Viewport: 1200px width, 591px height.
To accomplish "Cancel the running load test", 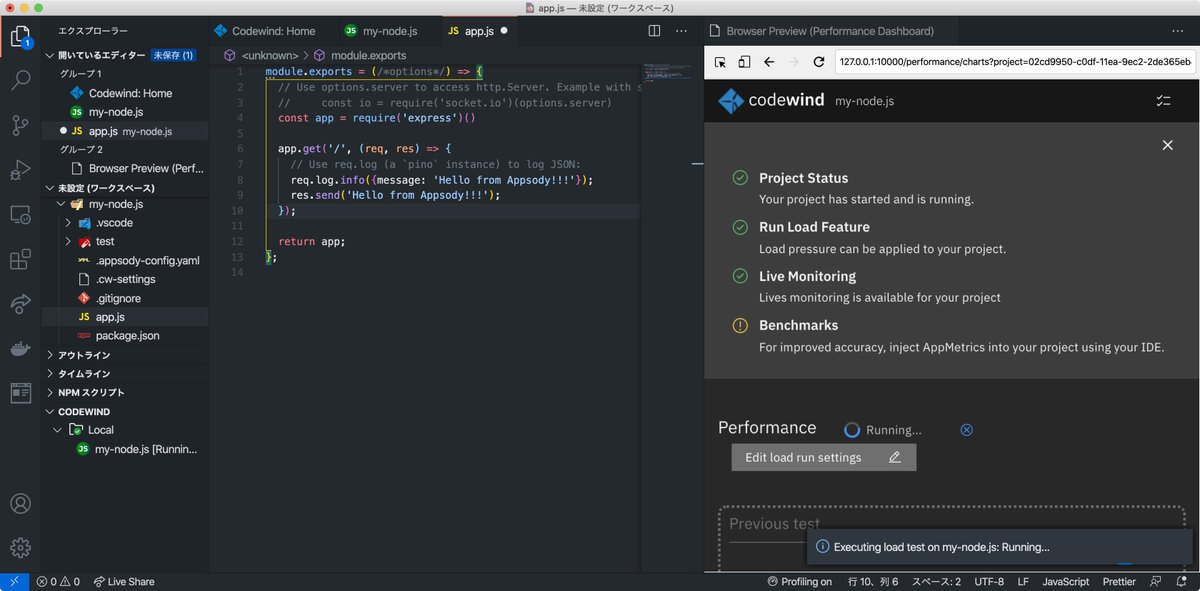I will (966, 430).
